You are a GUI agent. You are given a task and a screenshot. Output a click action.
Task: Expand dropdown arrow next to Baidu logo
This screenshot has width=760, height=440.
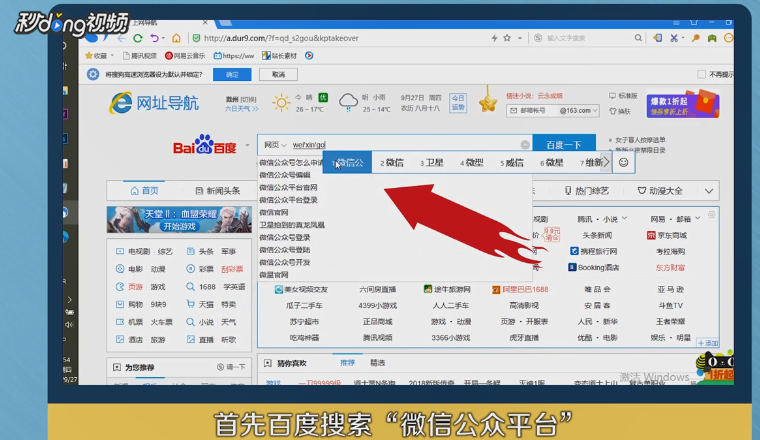pyautogui.click(x=247, y=145)
